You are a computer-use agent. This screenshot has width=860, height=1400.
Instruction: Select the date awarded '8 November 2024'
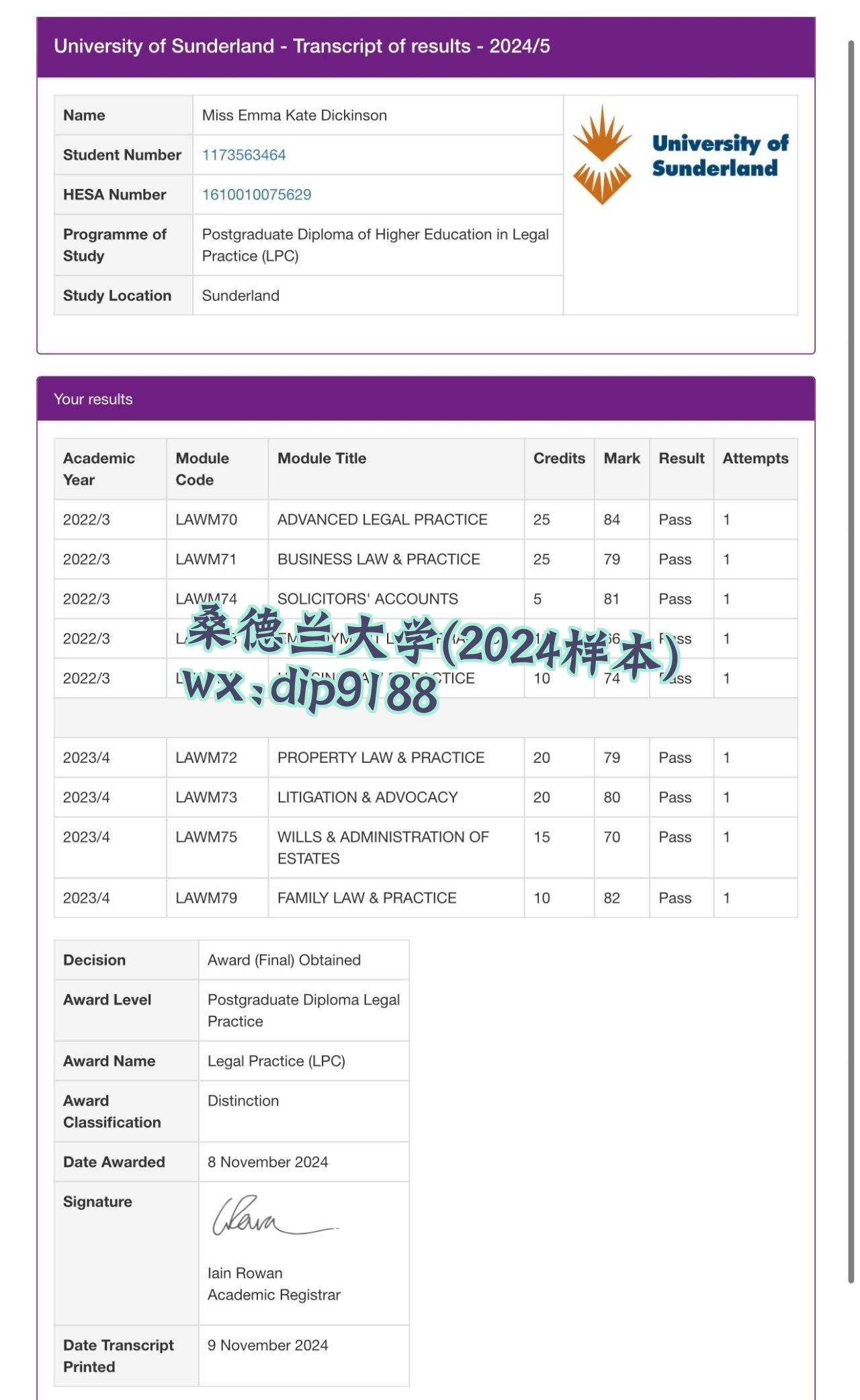point(268,1162)
